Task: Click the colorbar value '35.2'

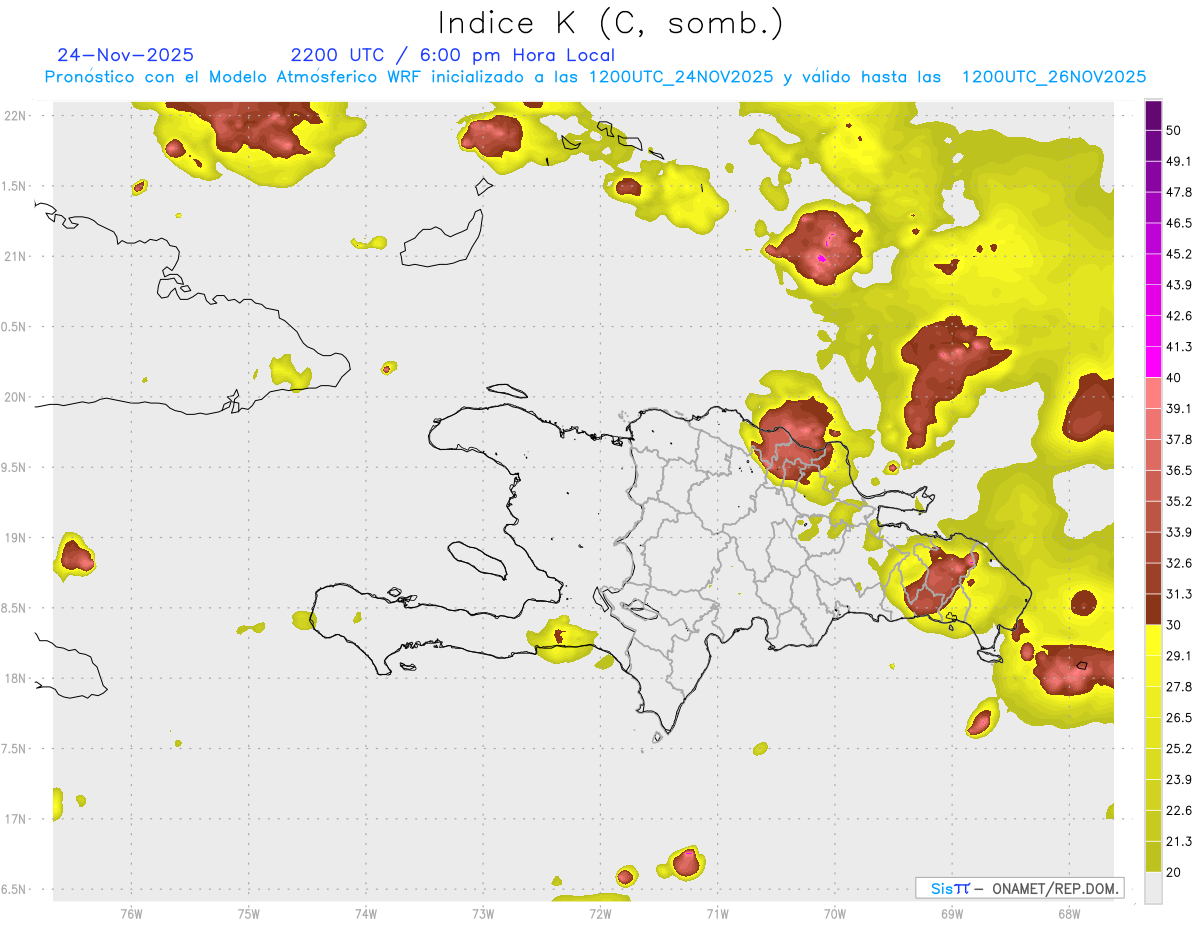Action: (x=1179, y=502)
